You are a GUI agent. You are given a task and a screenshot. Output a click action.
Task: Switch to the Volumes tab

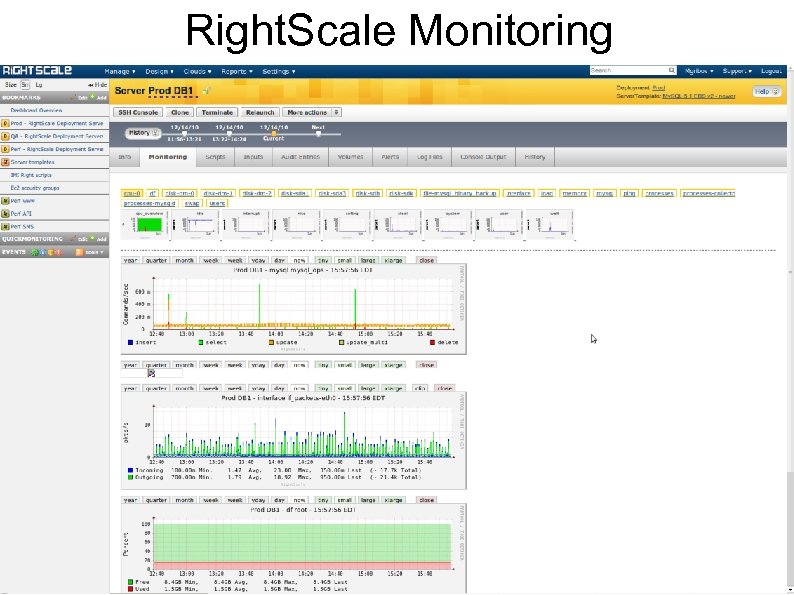(350, 157)
